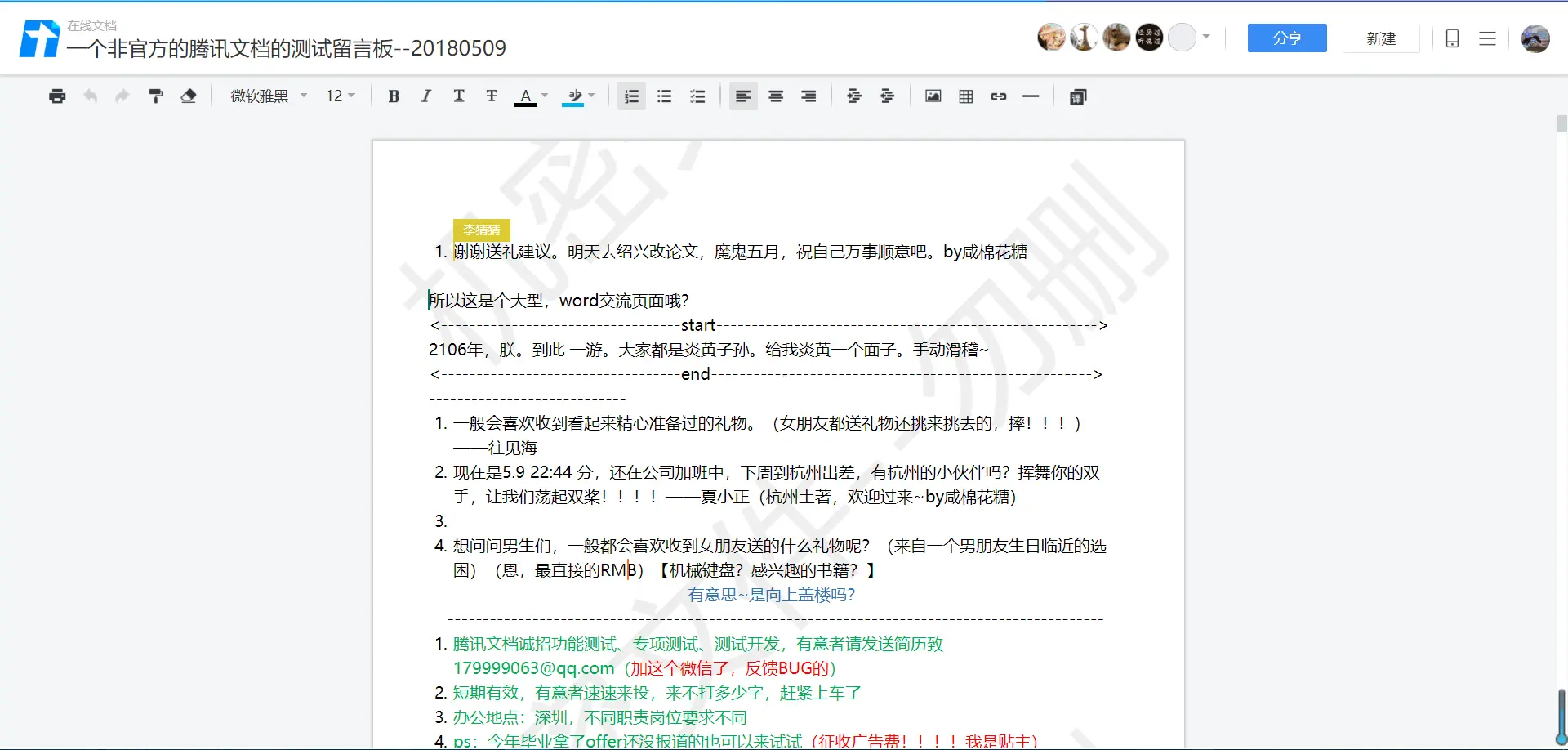Open the font size 12 dropdown
This screenshot has height=750, width=1568.
pos(341,96)
